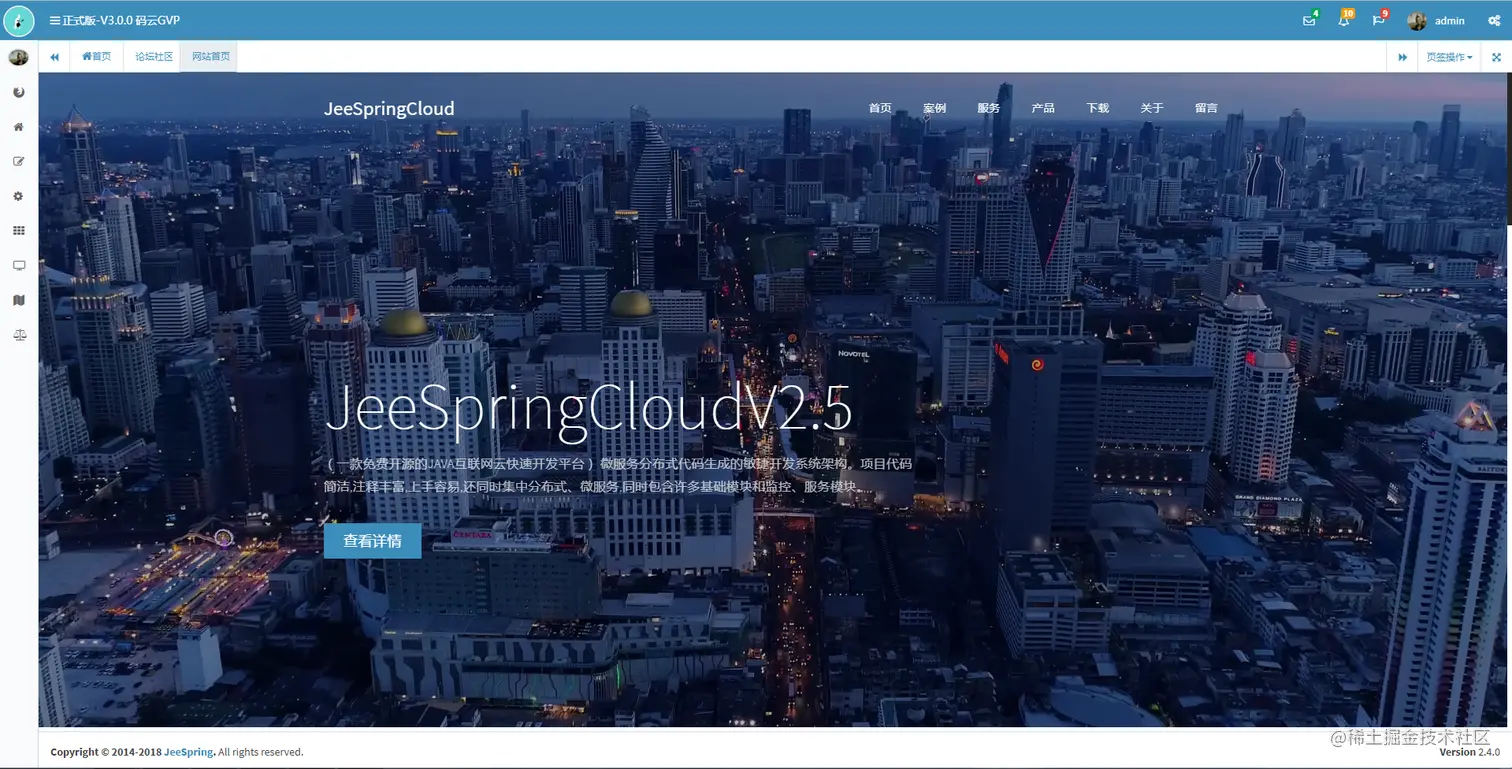The image size is (1512, 769).
Task: Click the JeeSpring logo in the top-left corner
Action: pos(19,20)
